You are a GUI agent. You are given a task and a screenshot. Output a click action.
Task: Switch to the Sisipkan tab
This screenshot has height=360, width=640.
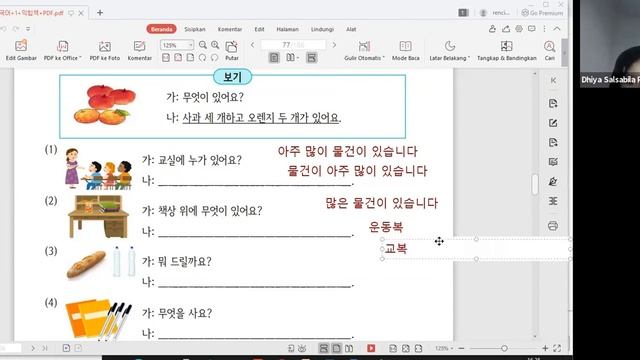pyautogui.click(x=195, y=29)
